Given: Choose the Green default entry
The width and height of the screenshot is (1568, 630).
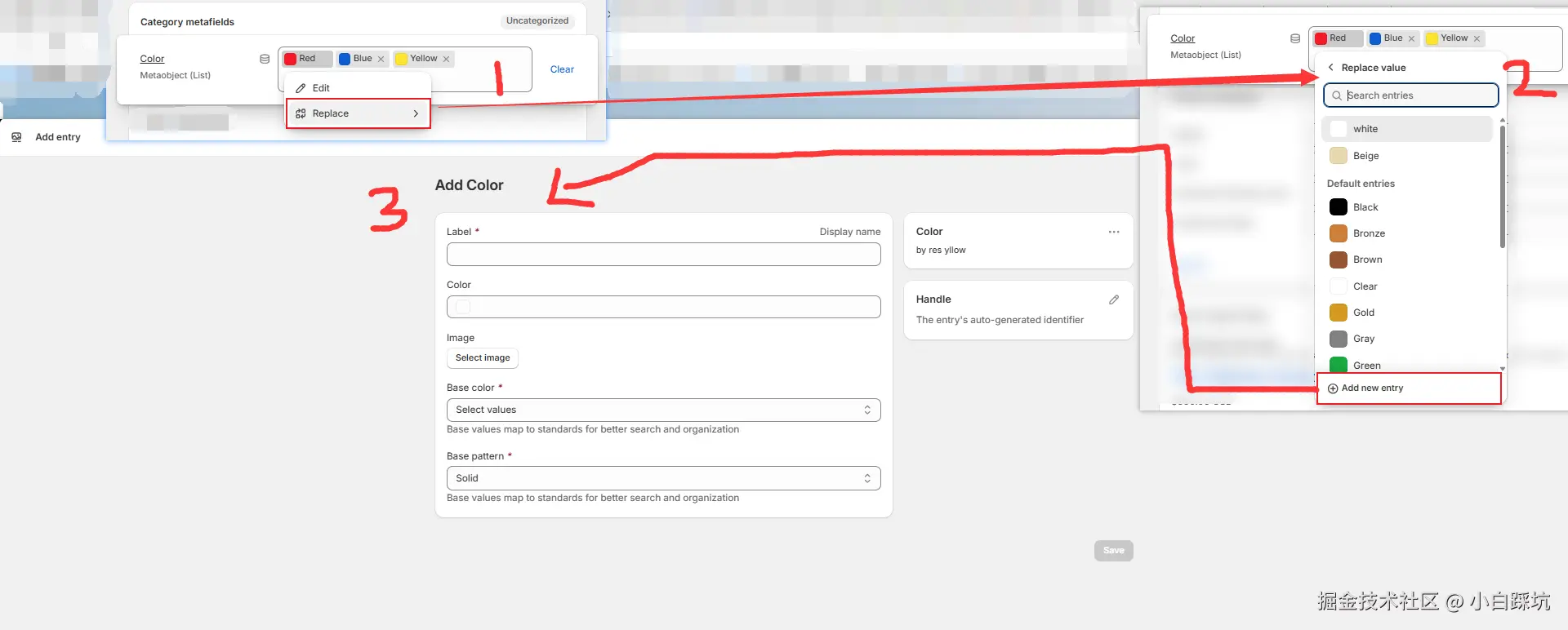Looking at the screenshot, I should (1407, 364).
